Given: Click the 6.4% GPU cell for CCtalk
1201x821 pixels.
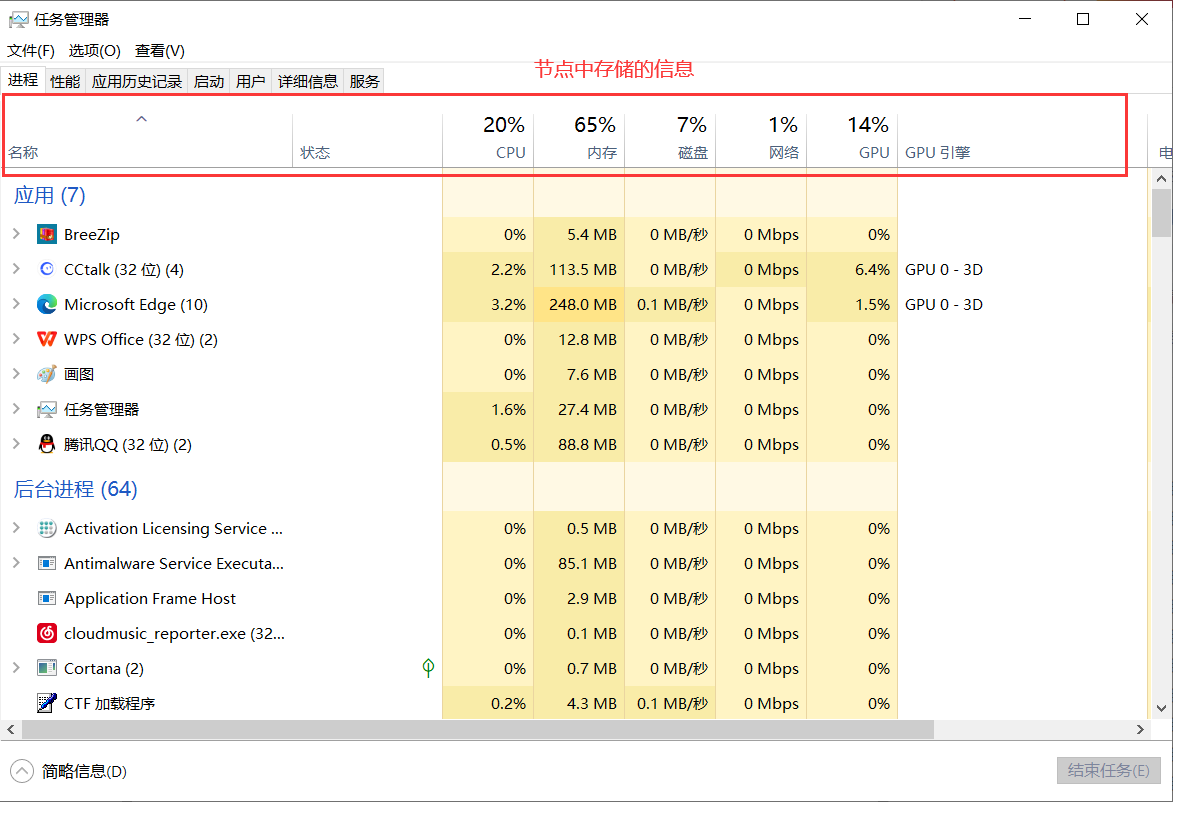Looking at the screenshot, I should tap(852, 269).
